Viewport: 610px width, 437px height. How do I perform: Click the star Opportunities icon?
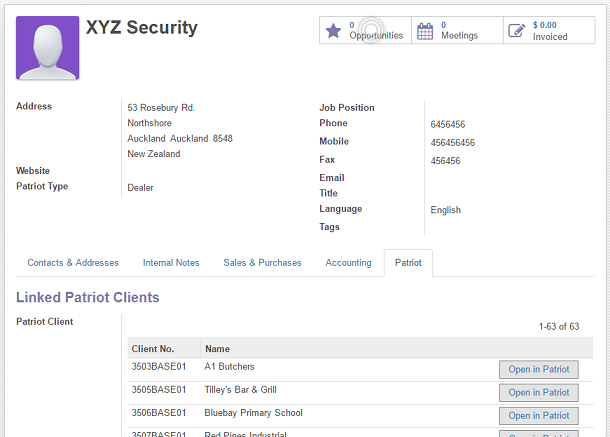click(335, 31)
